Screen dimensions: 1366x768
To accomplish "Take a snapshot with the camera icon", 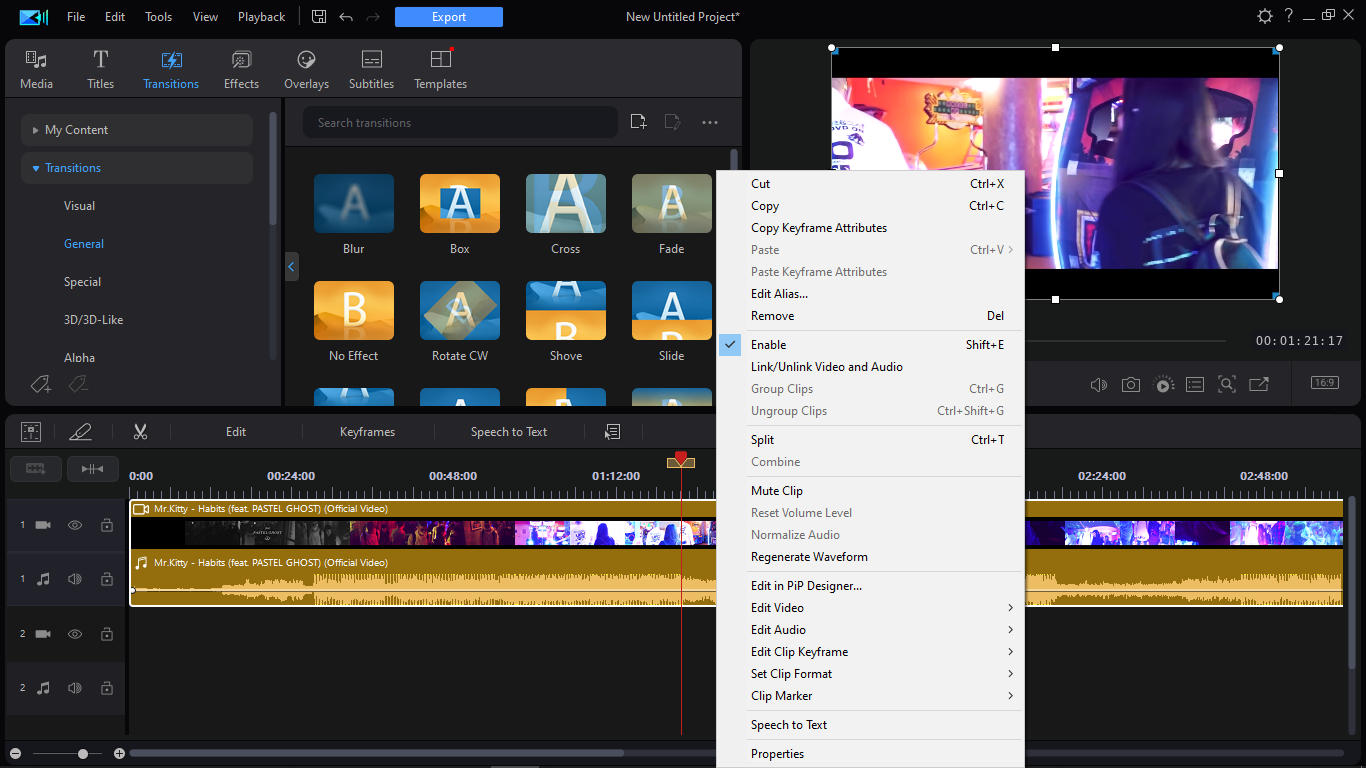I will click(x=1130, y=384).
